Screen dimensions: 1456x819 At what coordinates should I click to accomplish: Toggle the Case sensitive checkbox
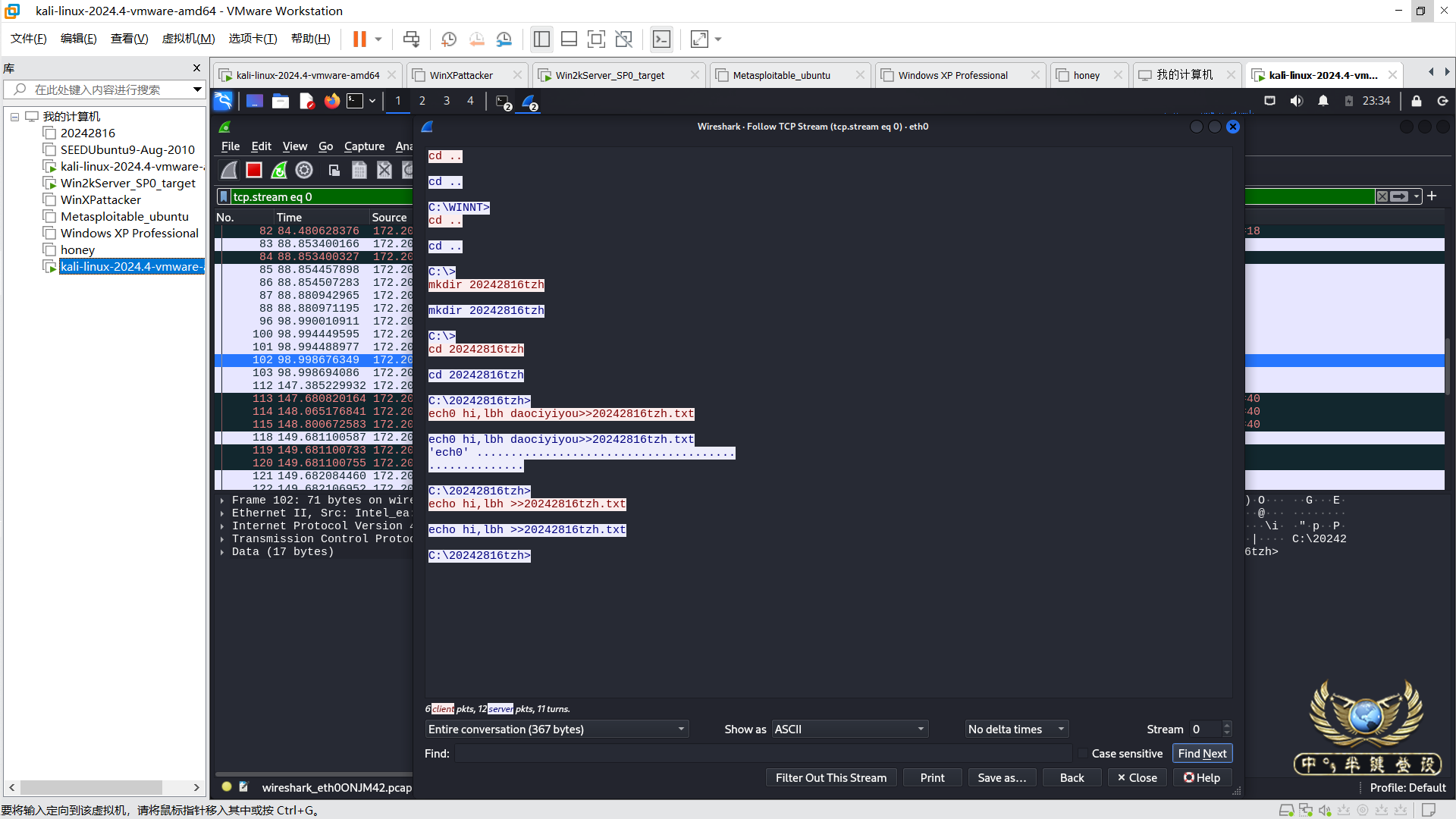click(x=1082, y=754)
